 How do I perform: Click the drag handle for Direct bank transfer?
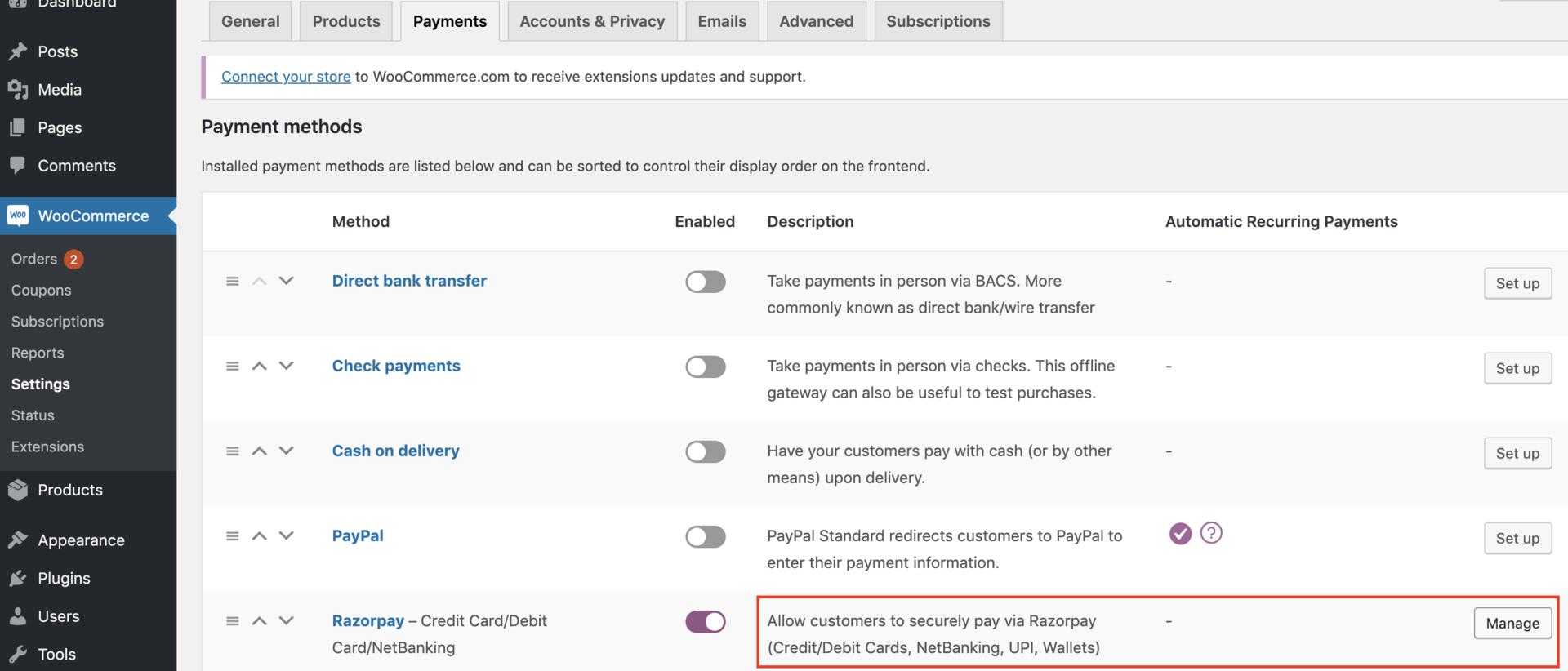click(233, 281)
